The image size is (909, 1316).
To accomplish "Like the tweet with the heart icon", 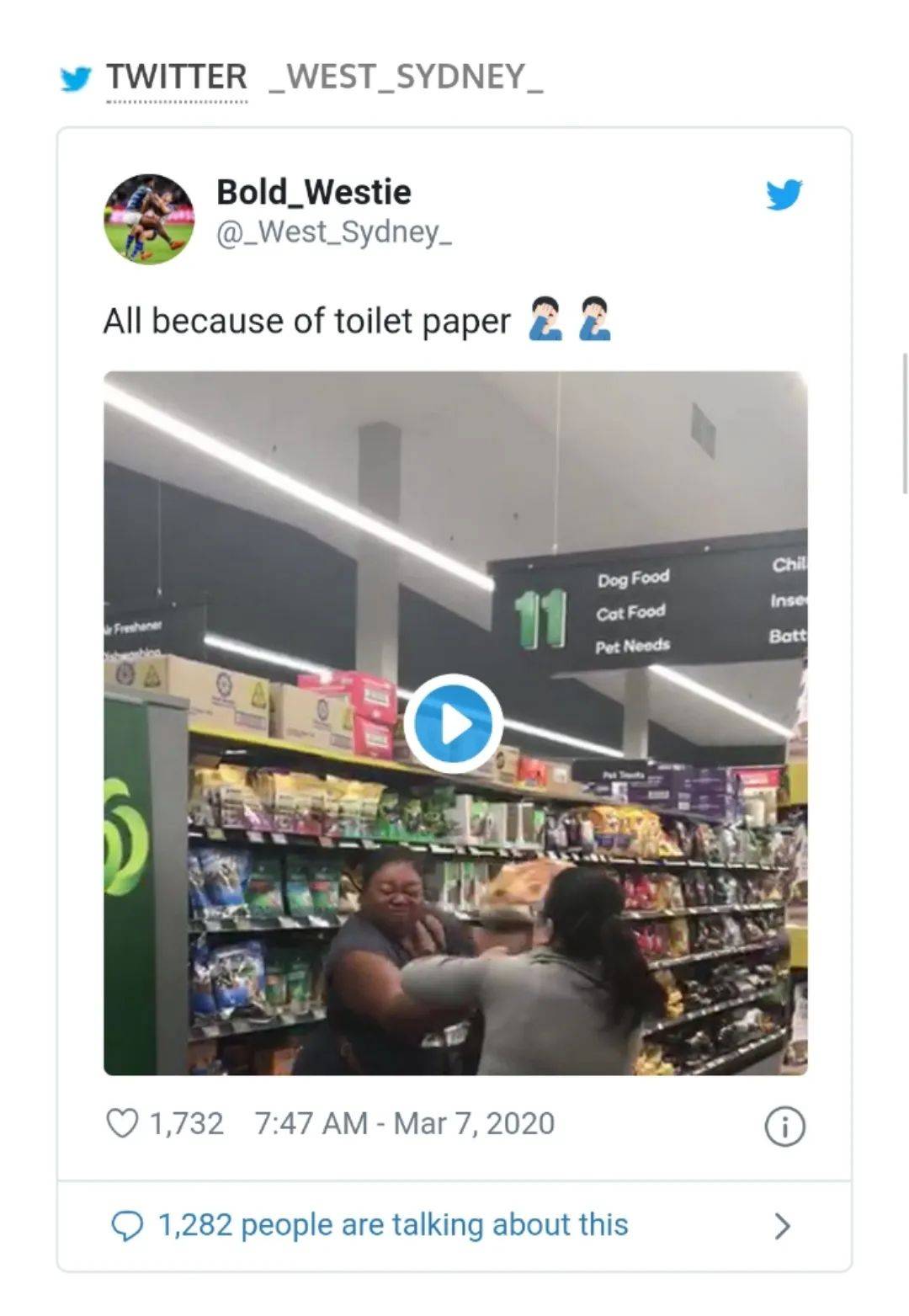I will click(x=122, y=1123).
